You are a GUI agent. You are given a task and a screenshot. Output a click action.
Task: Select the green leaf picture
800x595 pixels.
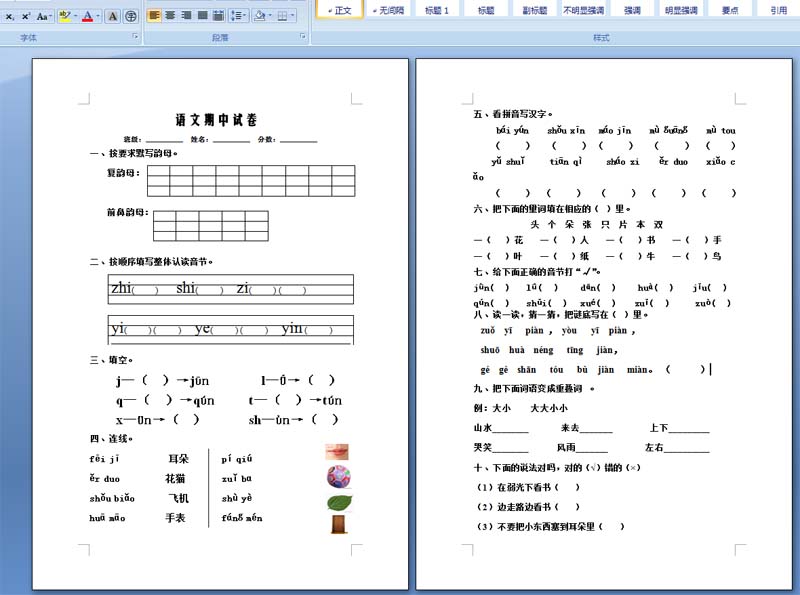pyautogui.click(x=339, y=503)
